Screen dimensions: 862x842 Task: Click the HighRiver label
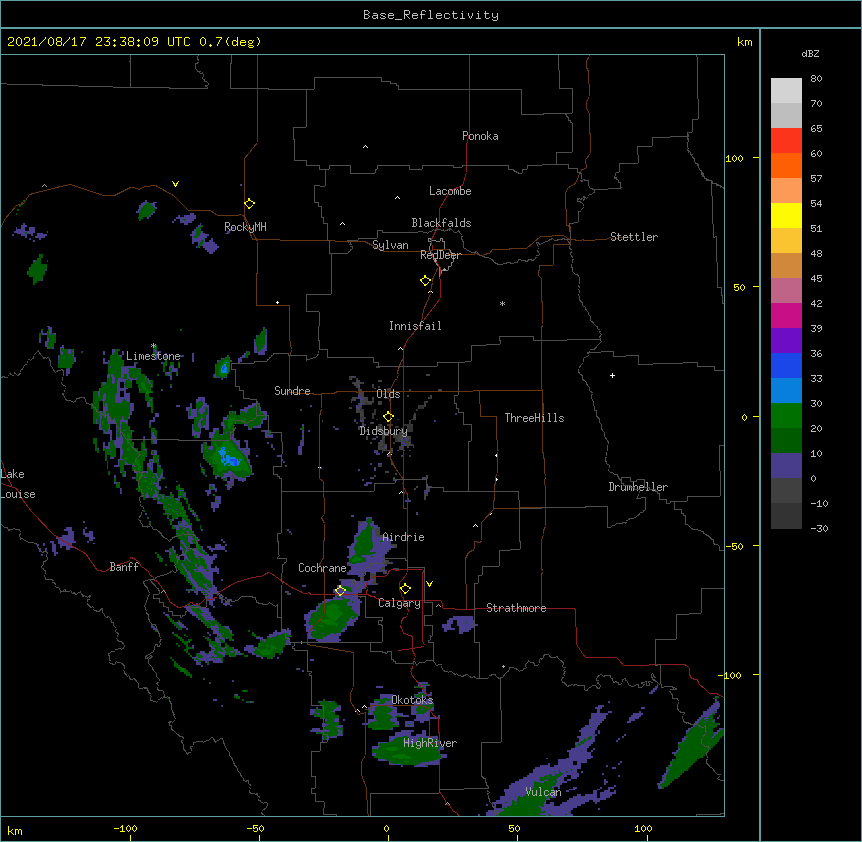(430, 743)
